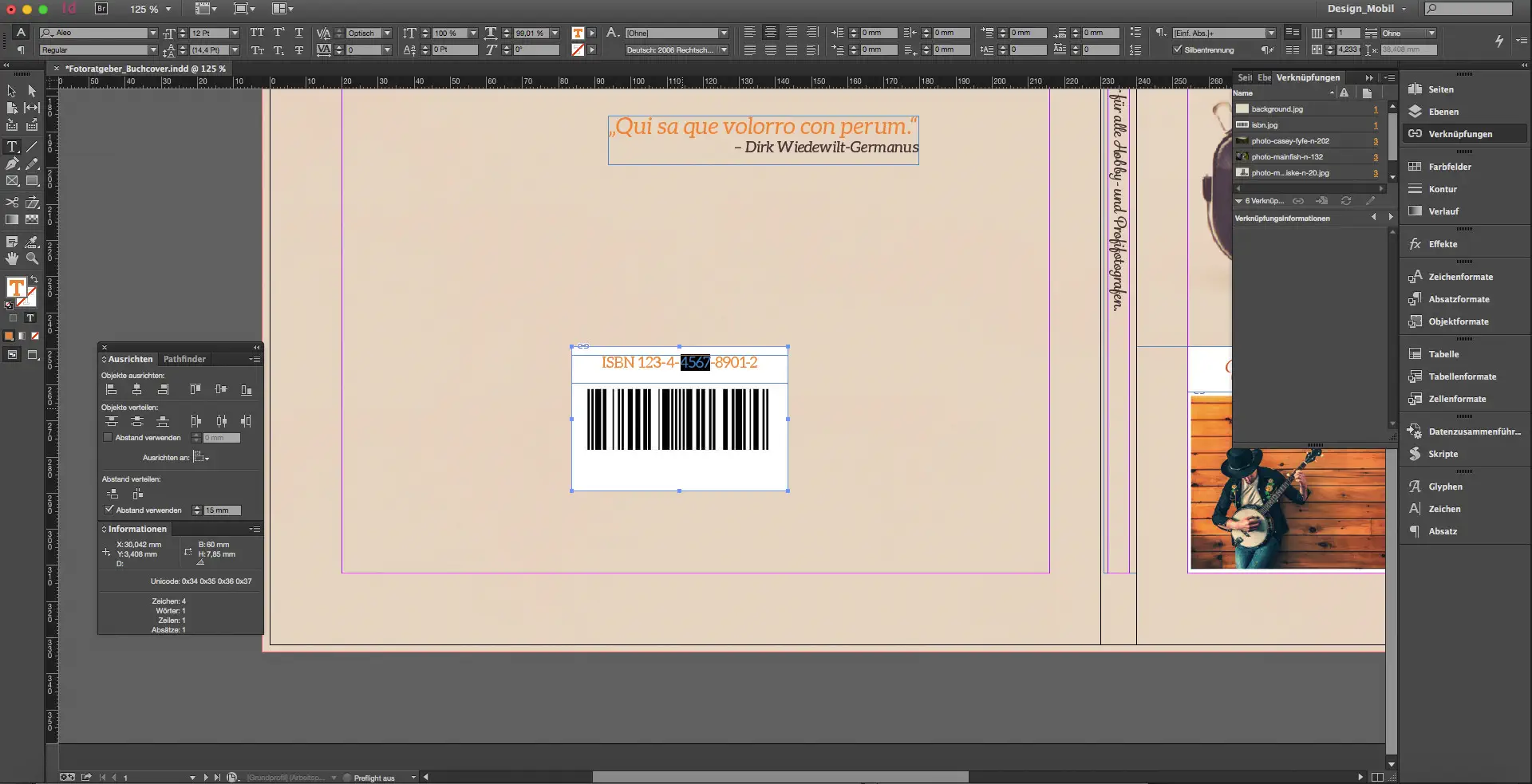Open the Aleo font family dropdown
1532x784 pixels.
click(x=154, y=33)
